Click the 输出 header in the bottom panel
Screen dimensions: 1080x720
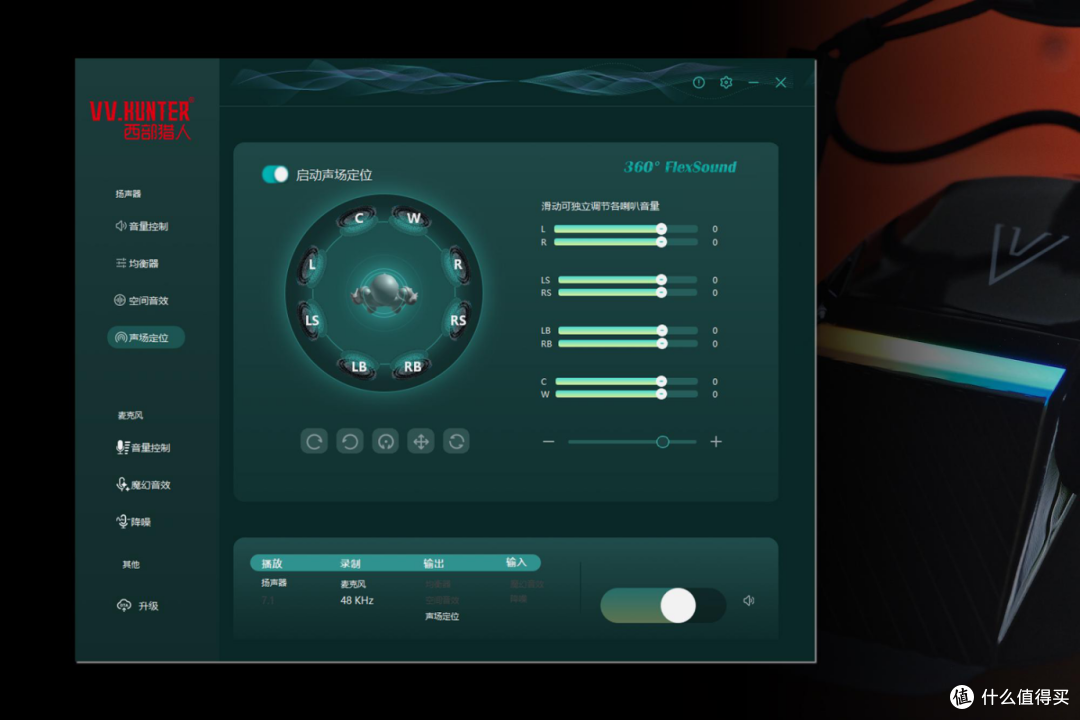434,564
